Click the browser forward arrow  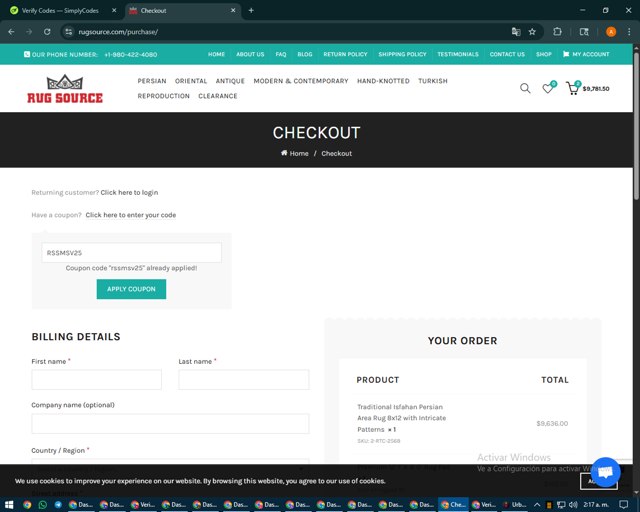pyautogui.click(x=29, y=32)
